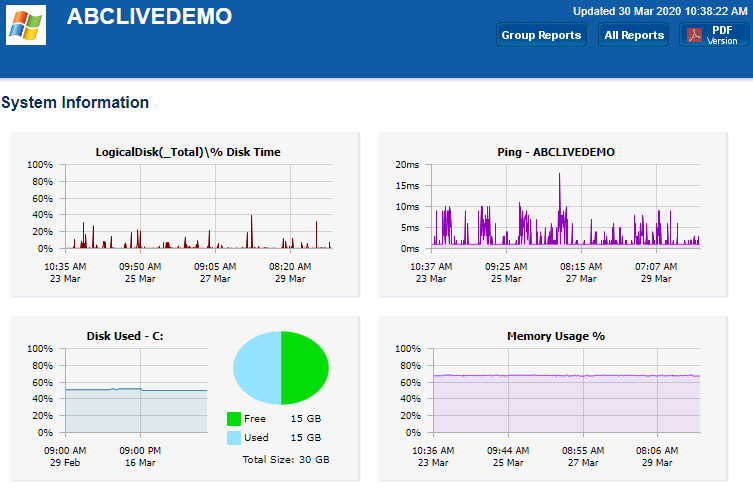
Task: Click the Windows logo icon in the header
Action: 26,26
